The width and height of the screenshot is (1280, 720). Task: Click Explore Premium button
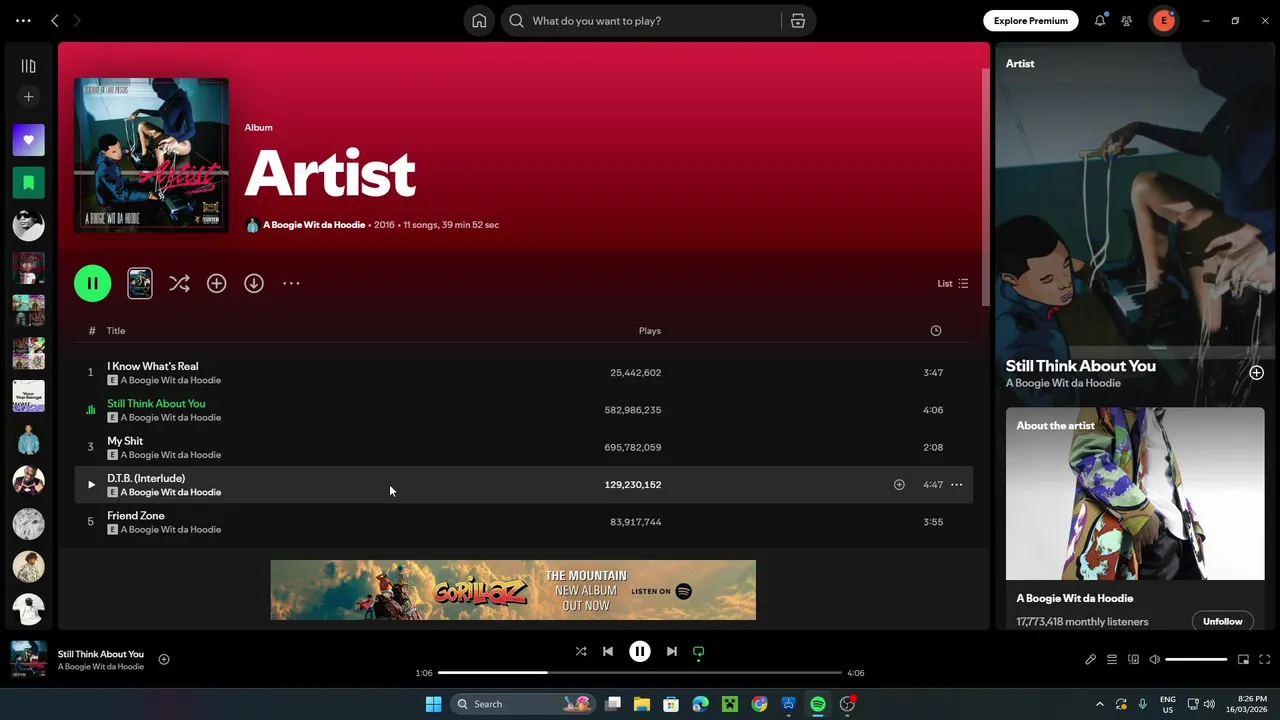1030,20
